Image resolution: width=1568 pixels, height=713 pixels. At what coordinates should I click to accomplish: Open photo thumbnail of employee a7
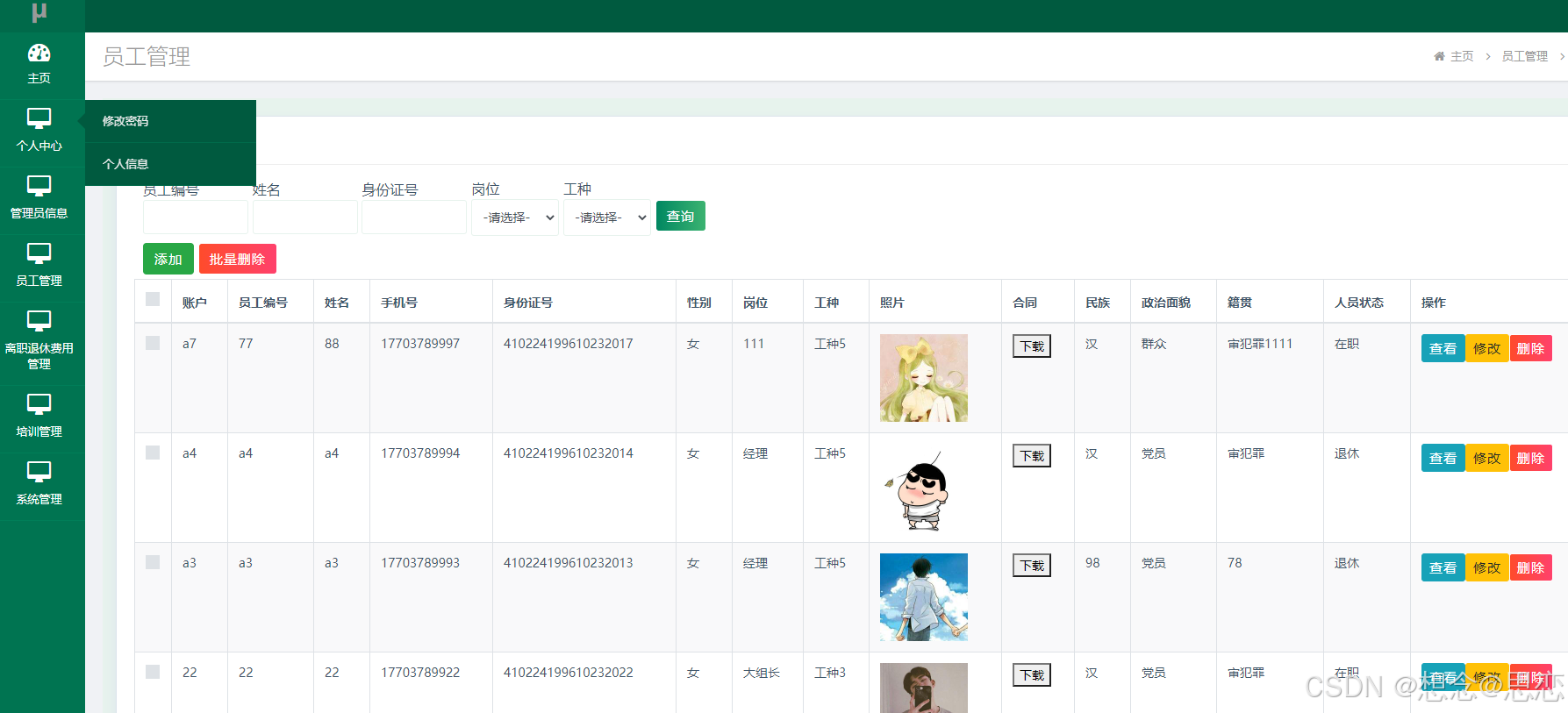tap(924, 378)
